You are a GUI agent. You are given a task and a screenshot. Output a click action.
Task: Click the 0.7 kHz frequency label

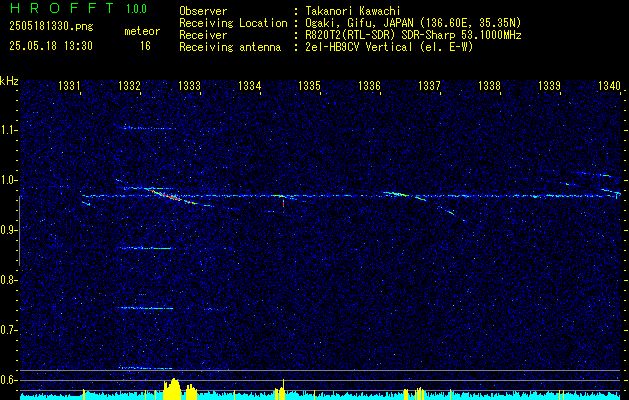coord(8,330)
